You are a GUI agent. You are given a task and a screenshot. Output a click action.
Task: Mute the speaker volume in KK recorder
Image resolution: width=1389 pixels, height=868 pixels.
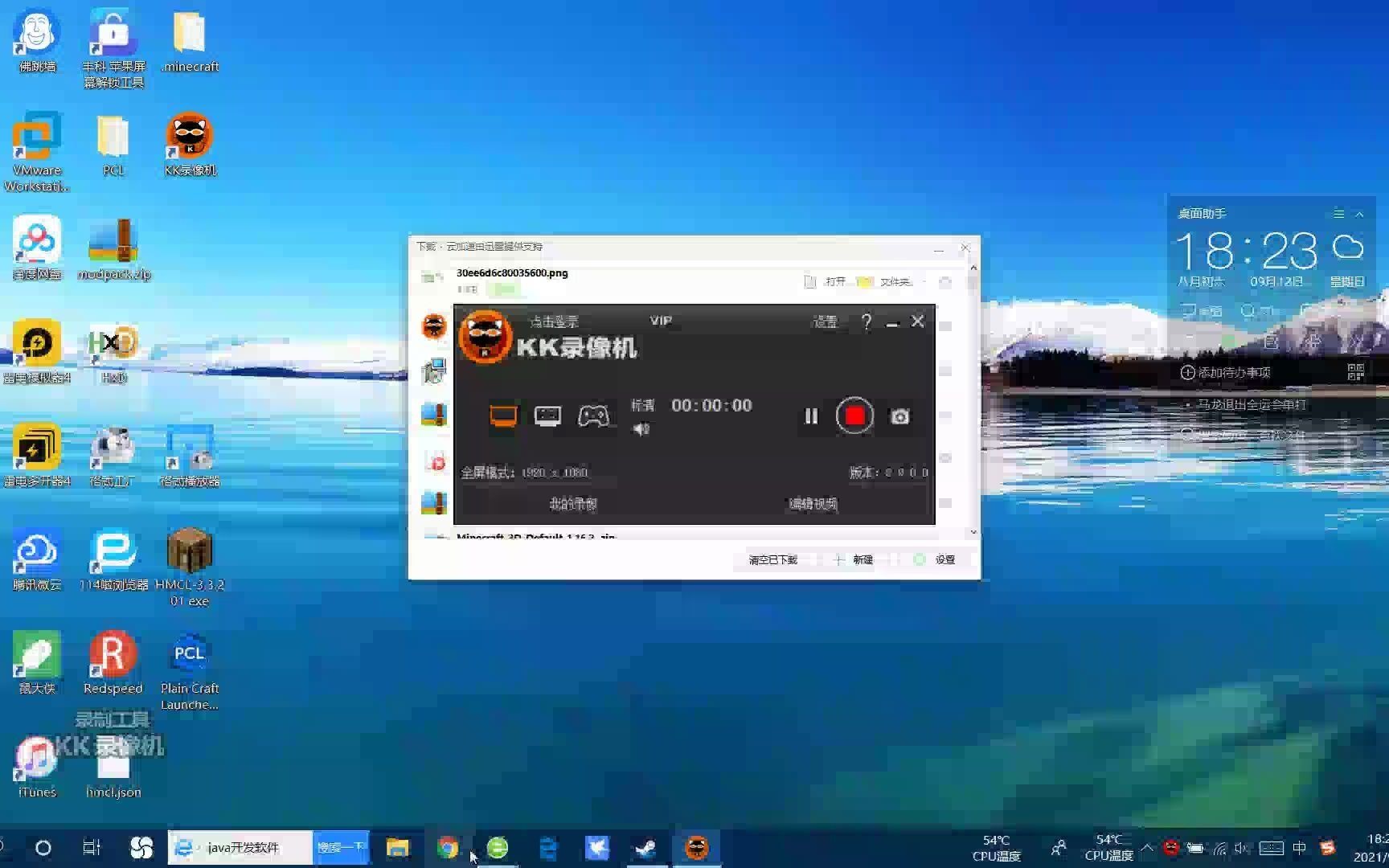(641, 429)
